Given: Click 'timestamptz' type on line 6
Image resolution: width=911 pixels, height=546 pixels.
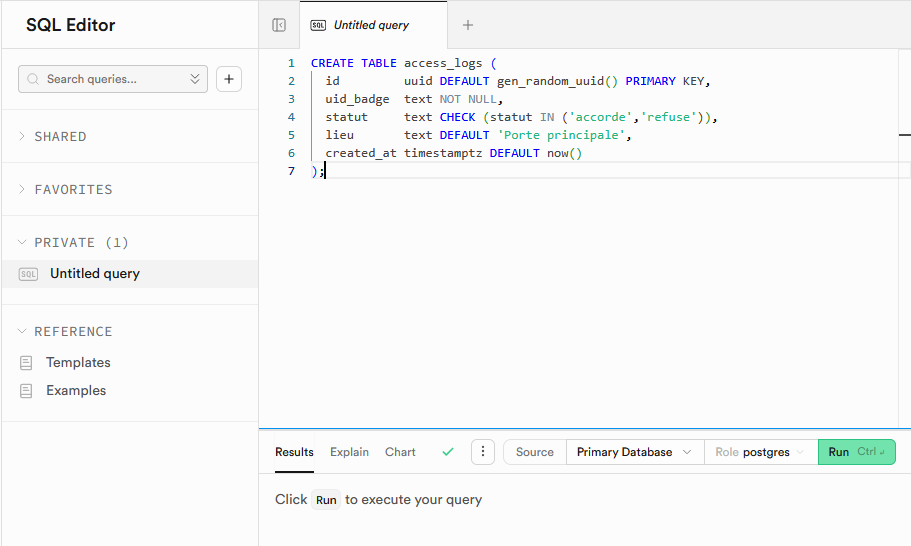Looking at the screenshot, I should point(443,153).
